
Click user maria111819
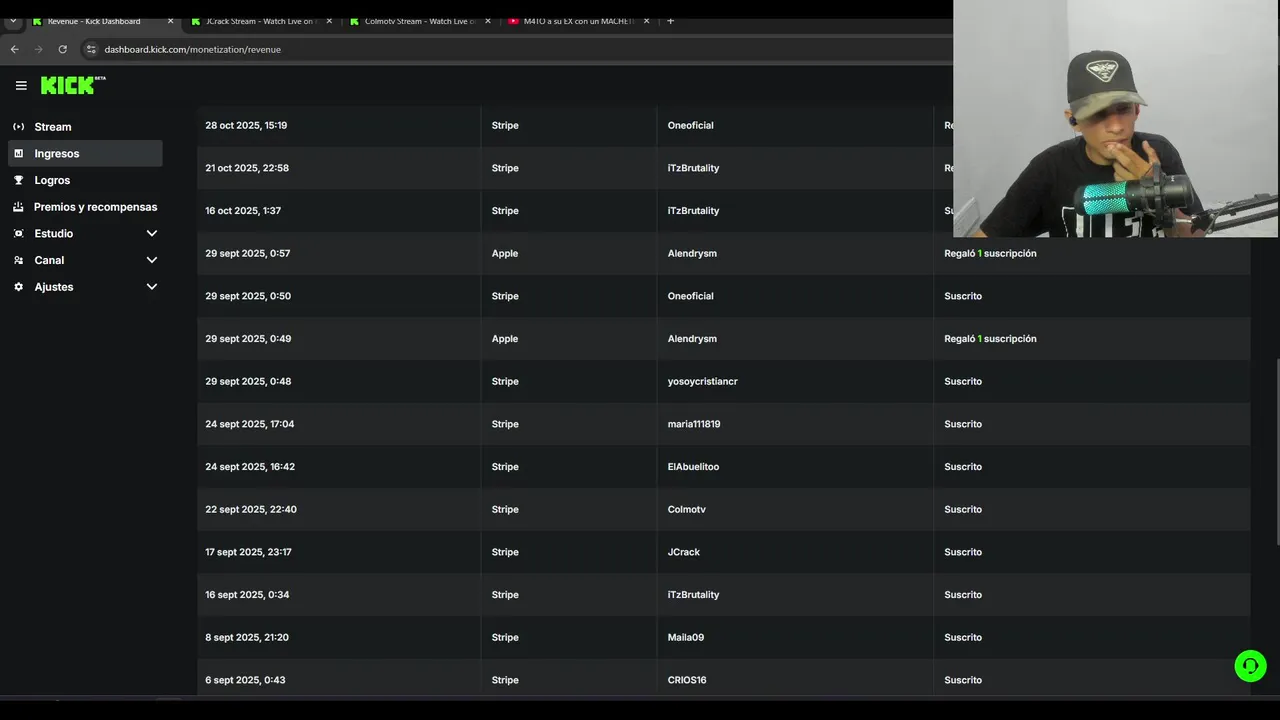tap(694, 424)
